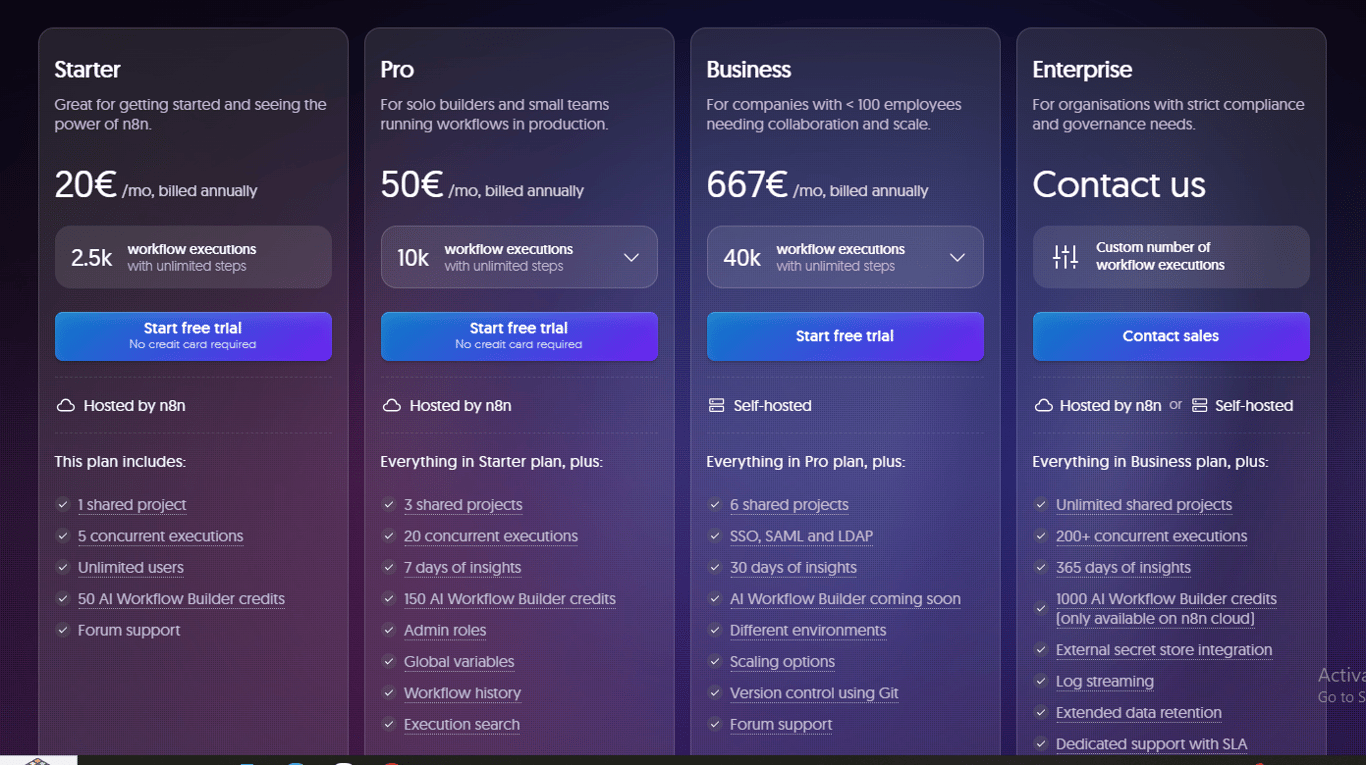Open the SSO, SAML and LDAP feature link

click(x=801, y=536)
